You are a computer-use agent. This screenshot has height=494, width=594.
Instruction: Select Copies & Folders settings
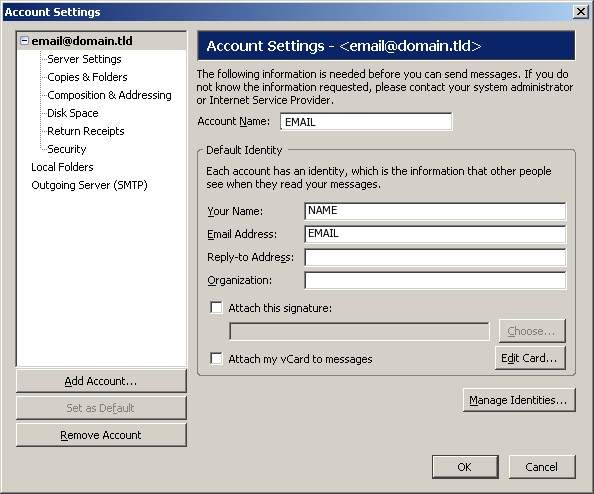click(x=87, y=77)
